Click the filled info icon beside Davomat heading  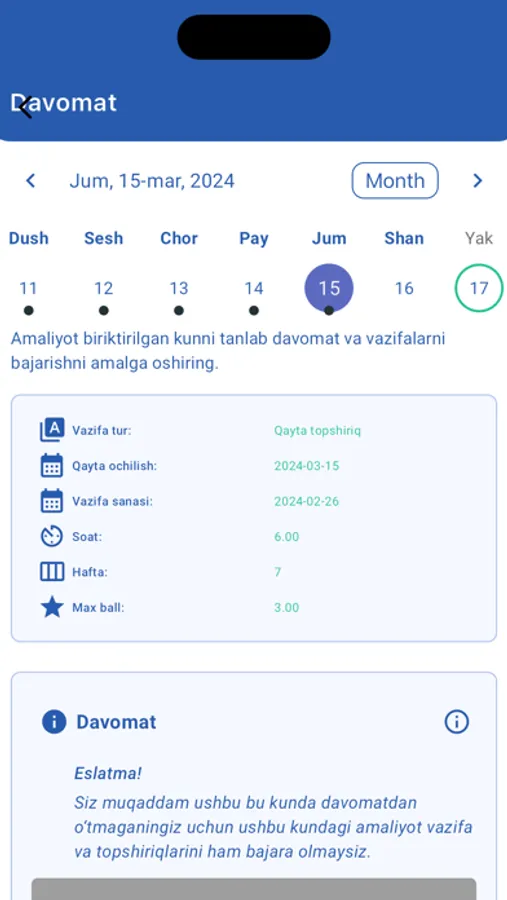[54, 721]
